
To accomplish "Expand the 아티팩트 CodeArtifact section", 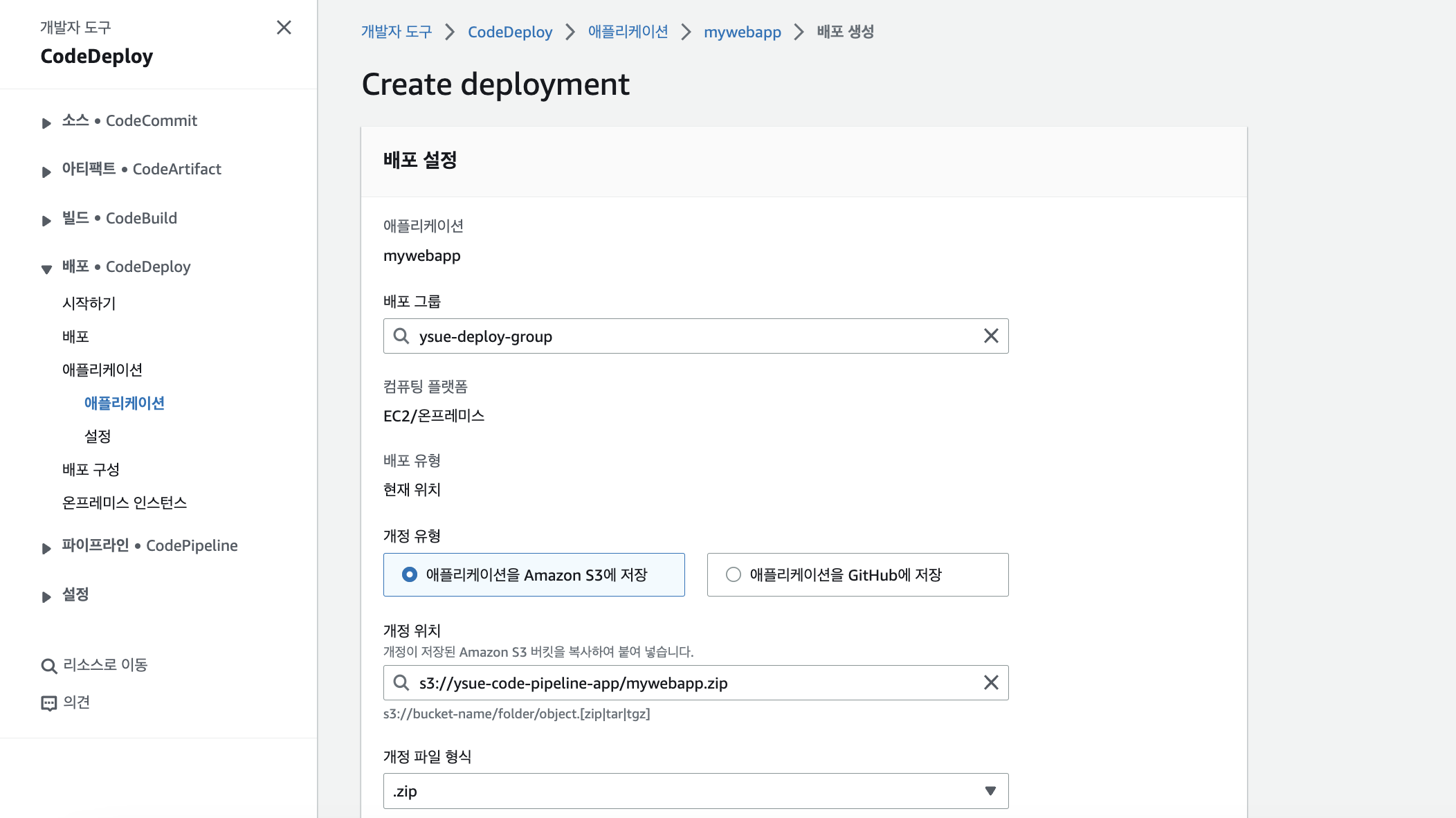I will point(46,172).
